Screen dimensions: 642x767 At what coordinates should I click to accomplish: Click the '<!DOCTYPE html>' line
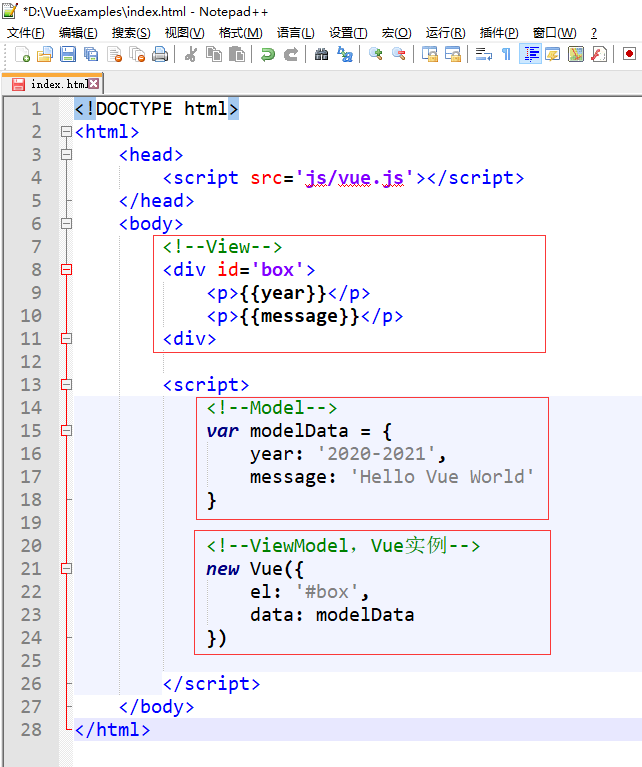(157, 109)
